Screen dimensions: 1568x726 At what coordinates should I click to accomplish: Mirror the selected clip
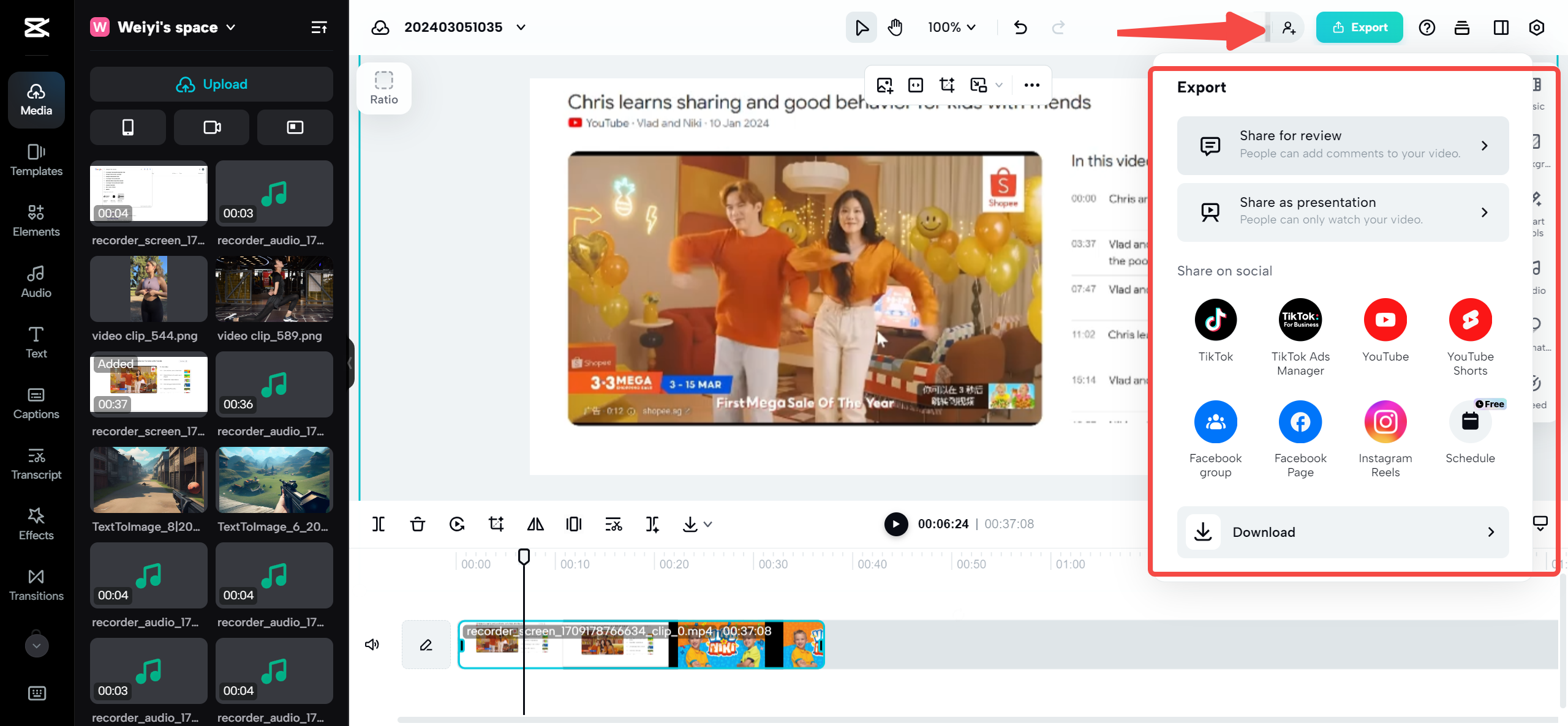pos(535,524)
